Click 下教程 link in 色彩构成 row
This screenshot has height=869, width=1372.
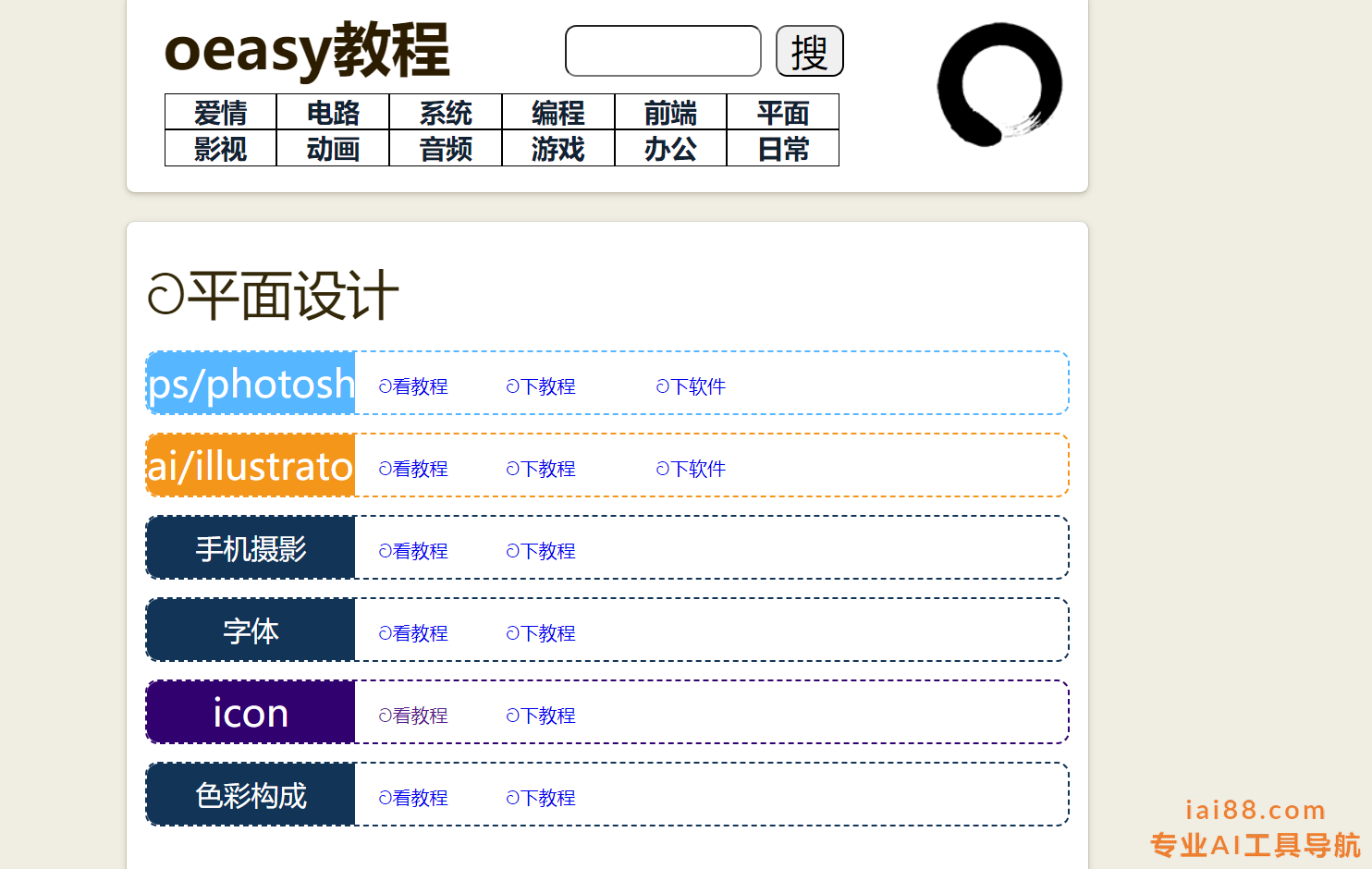pos(541,798)
